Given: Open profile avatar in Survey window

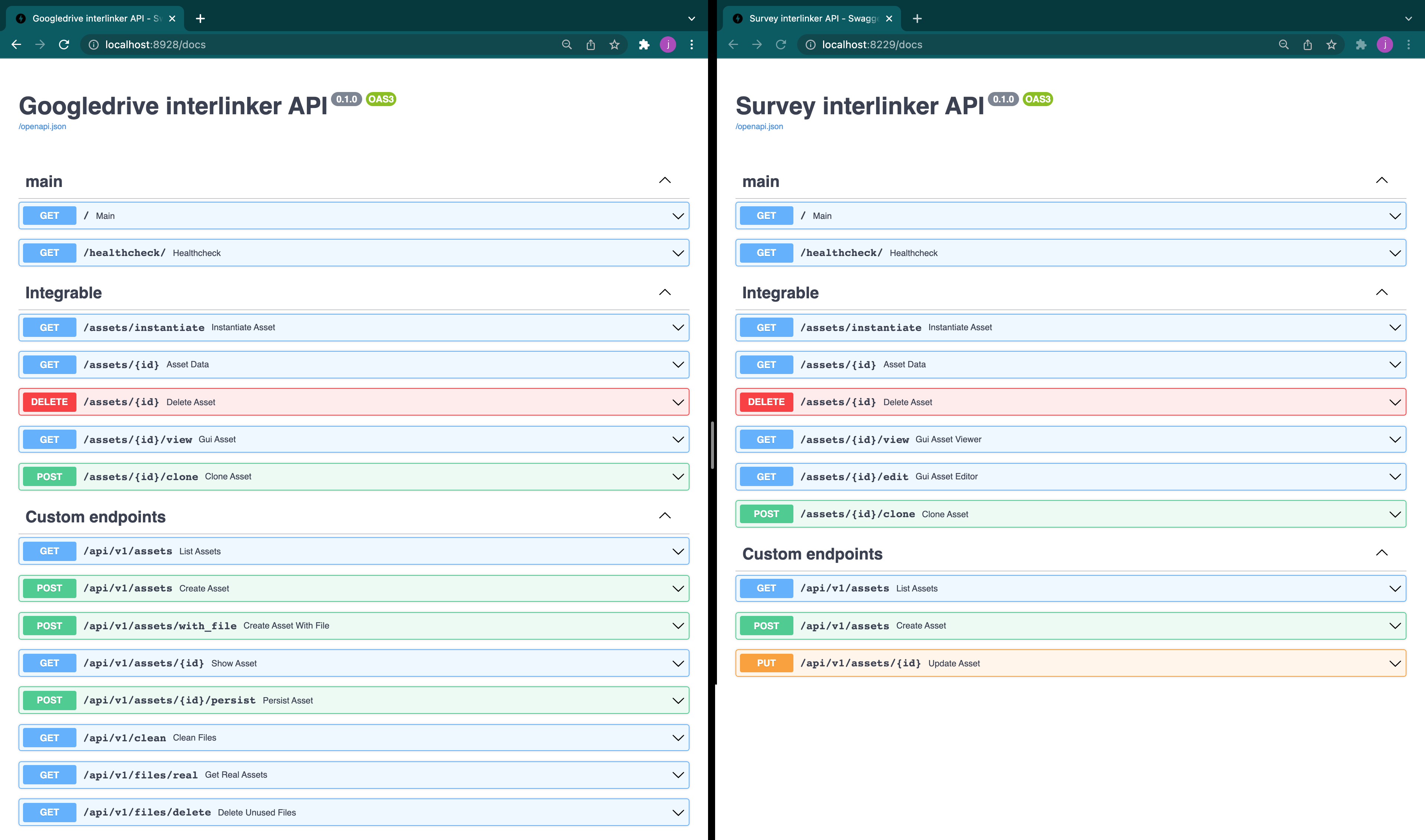Looking at the screenshot, I should coord(1385,45).
